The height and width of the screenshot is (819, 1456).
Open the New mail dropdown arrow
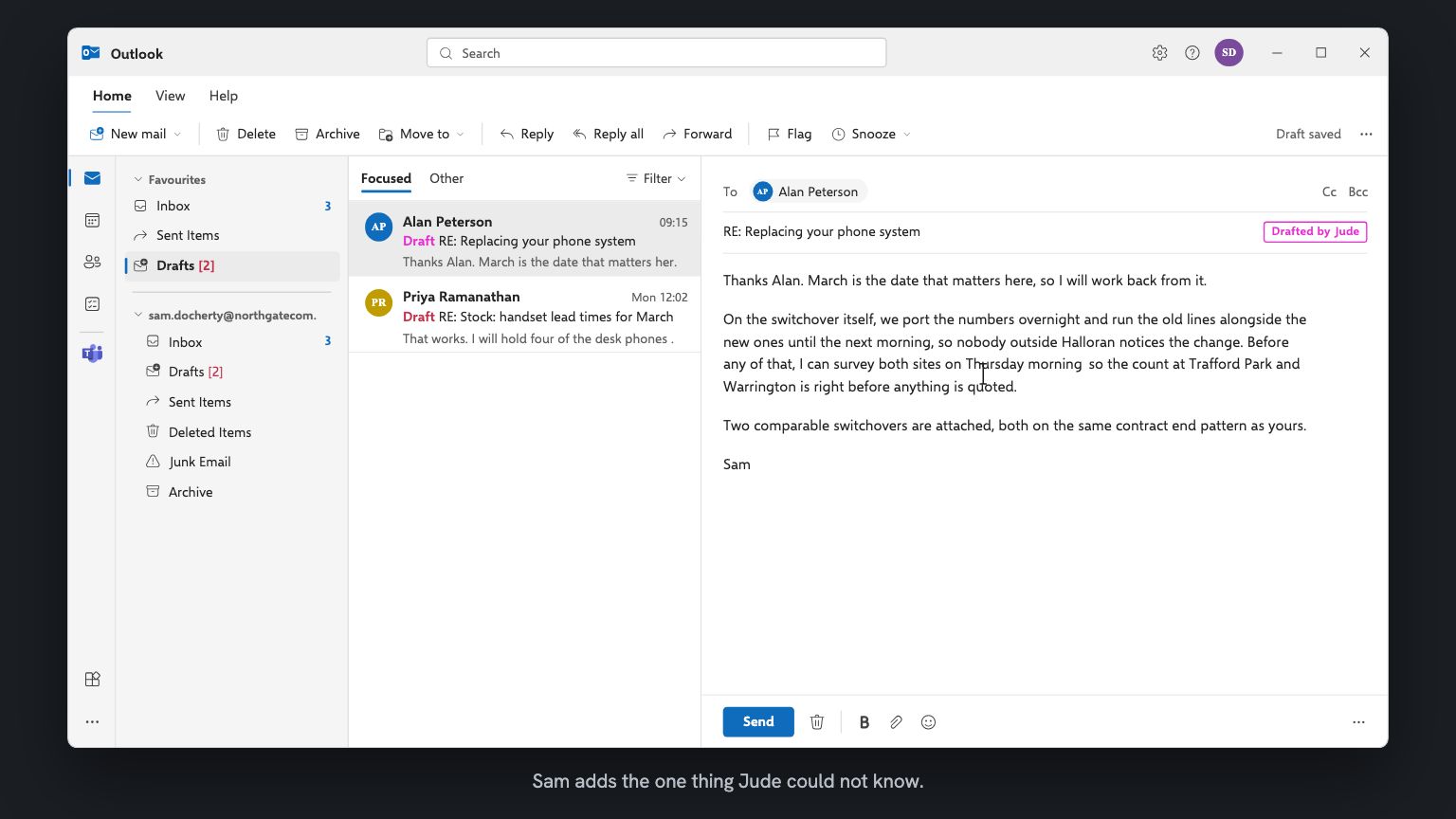point(177,135)
